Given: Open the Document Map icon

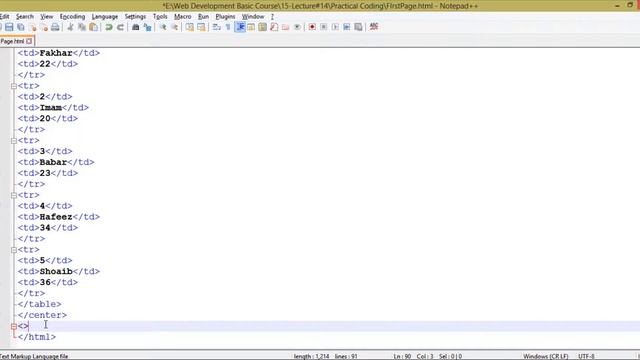Looking at the screenshot, I should point(262,27).
